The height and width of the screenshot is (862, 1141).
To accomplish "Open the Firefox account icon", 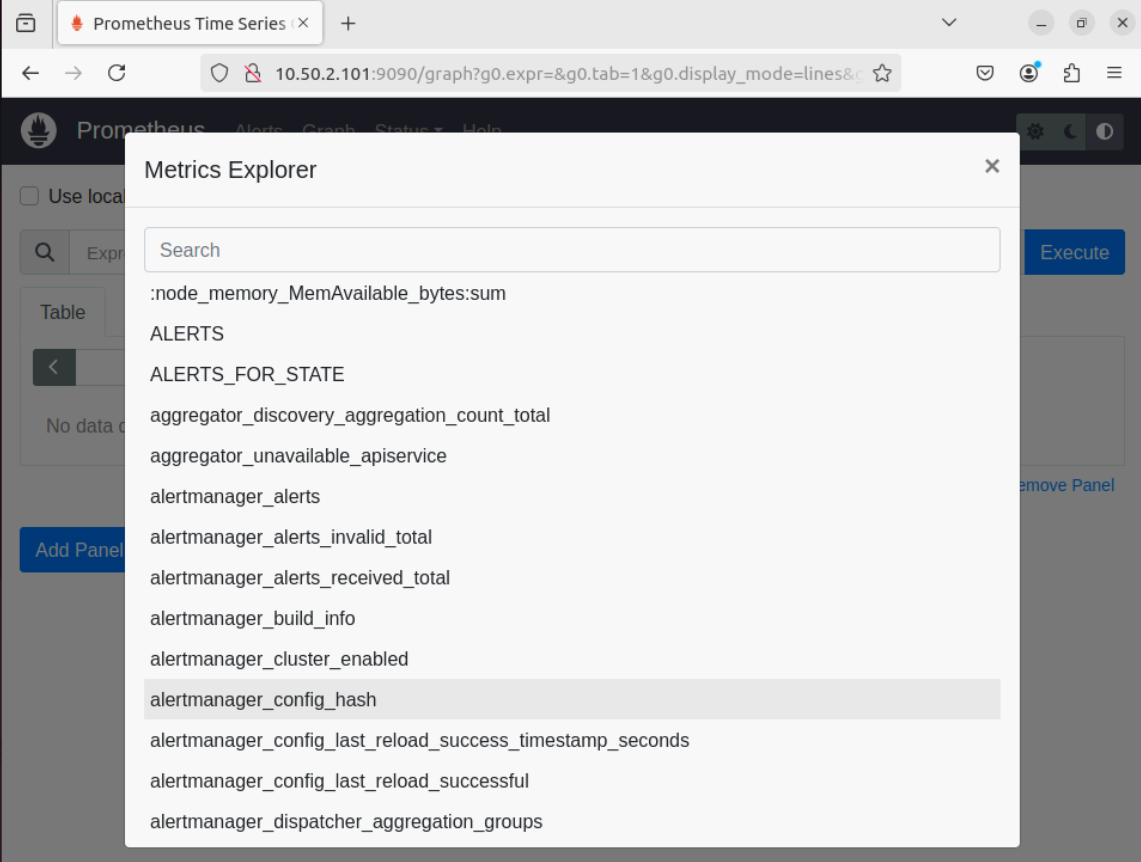I will 1028,73.
